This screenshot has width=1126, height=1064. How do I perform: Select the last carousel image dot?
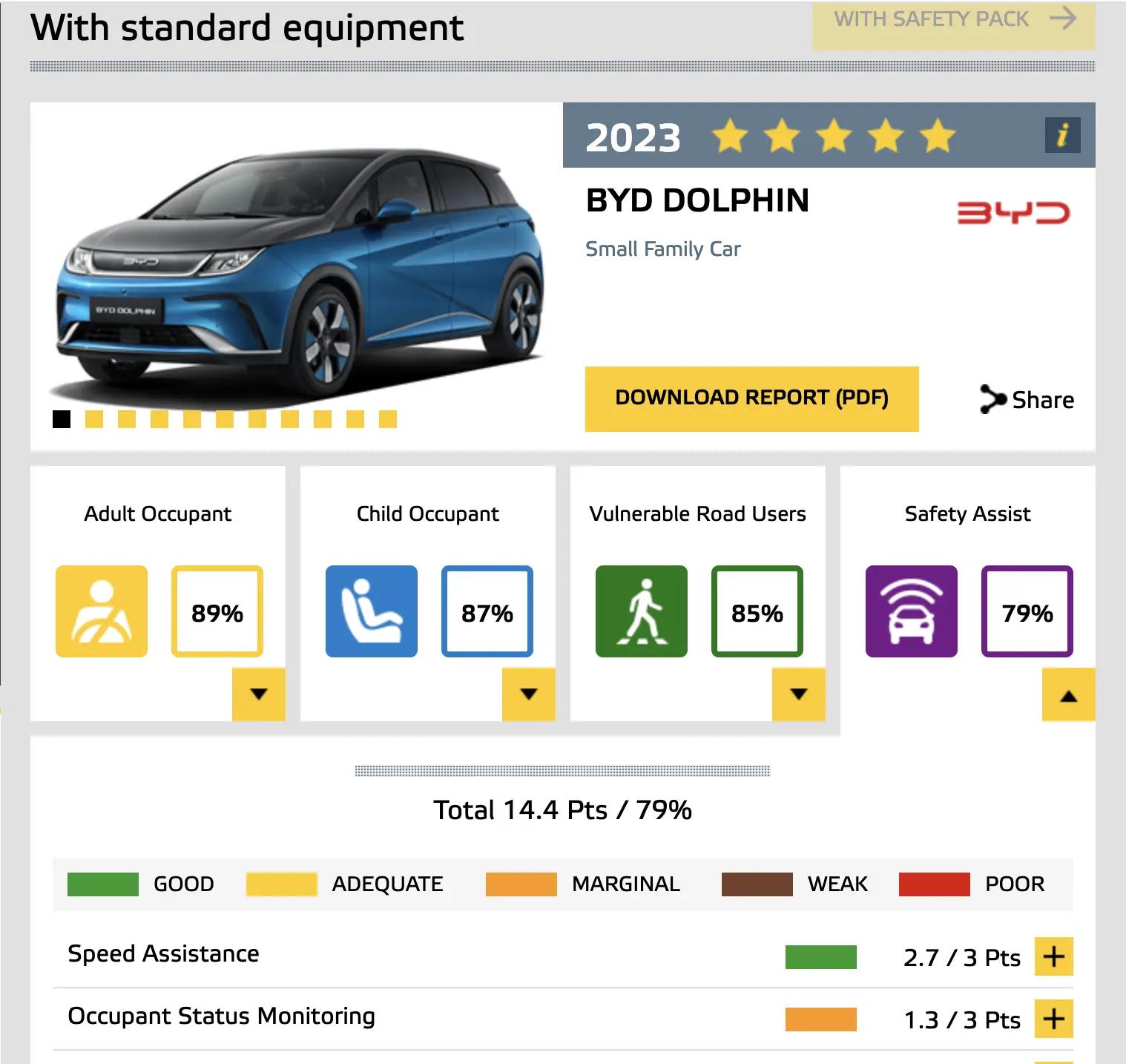pos(388,419)
